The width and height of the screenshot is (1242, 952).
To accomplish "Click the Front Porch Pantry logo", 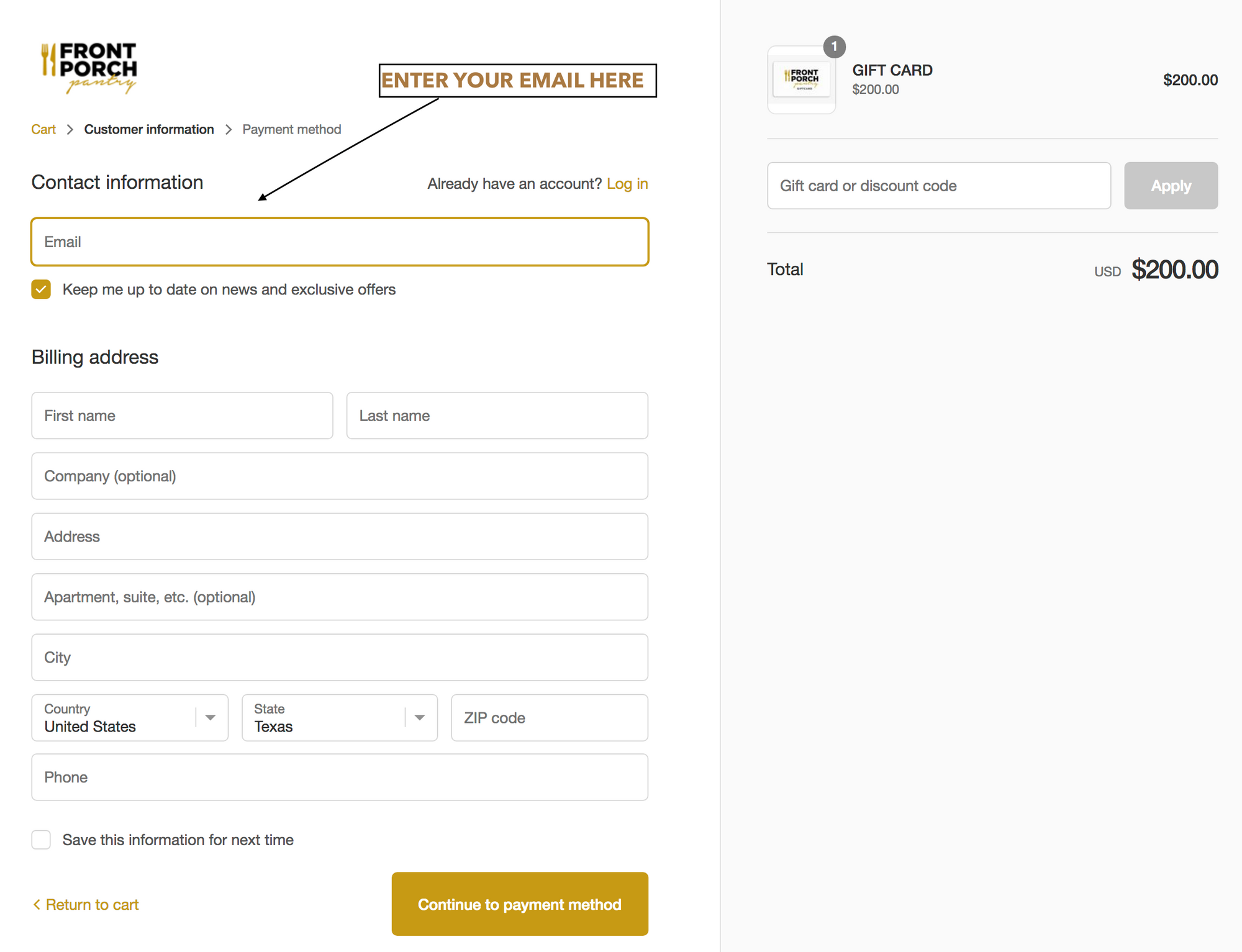I will tap(89, 68).
